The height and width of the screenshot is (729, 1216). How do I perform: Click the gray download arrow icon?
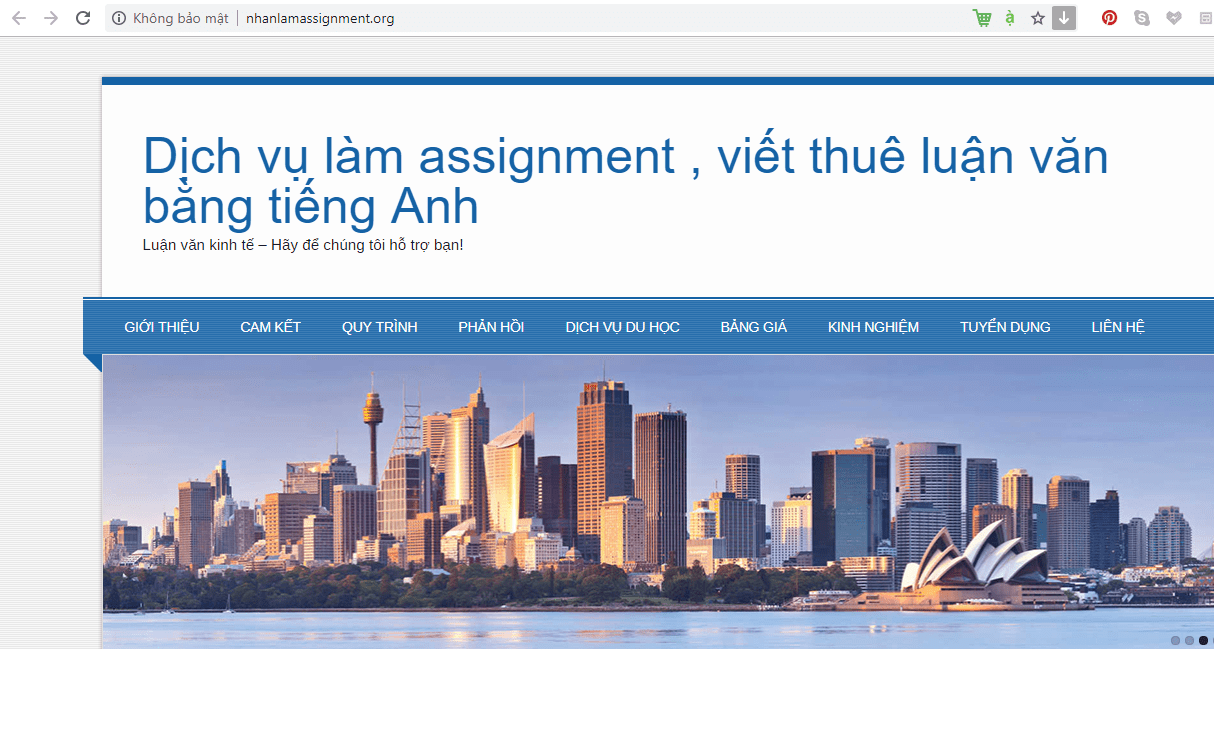[x=1064, y=18]
